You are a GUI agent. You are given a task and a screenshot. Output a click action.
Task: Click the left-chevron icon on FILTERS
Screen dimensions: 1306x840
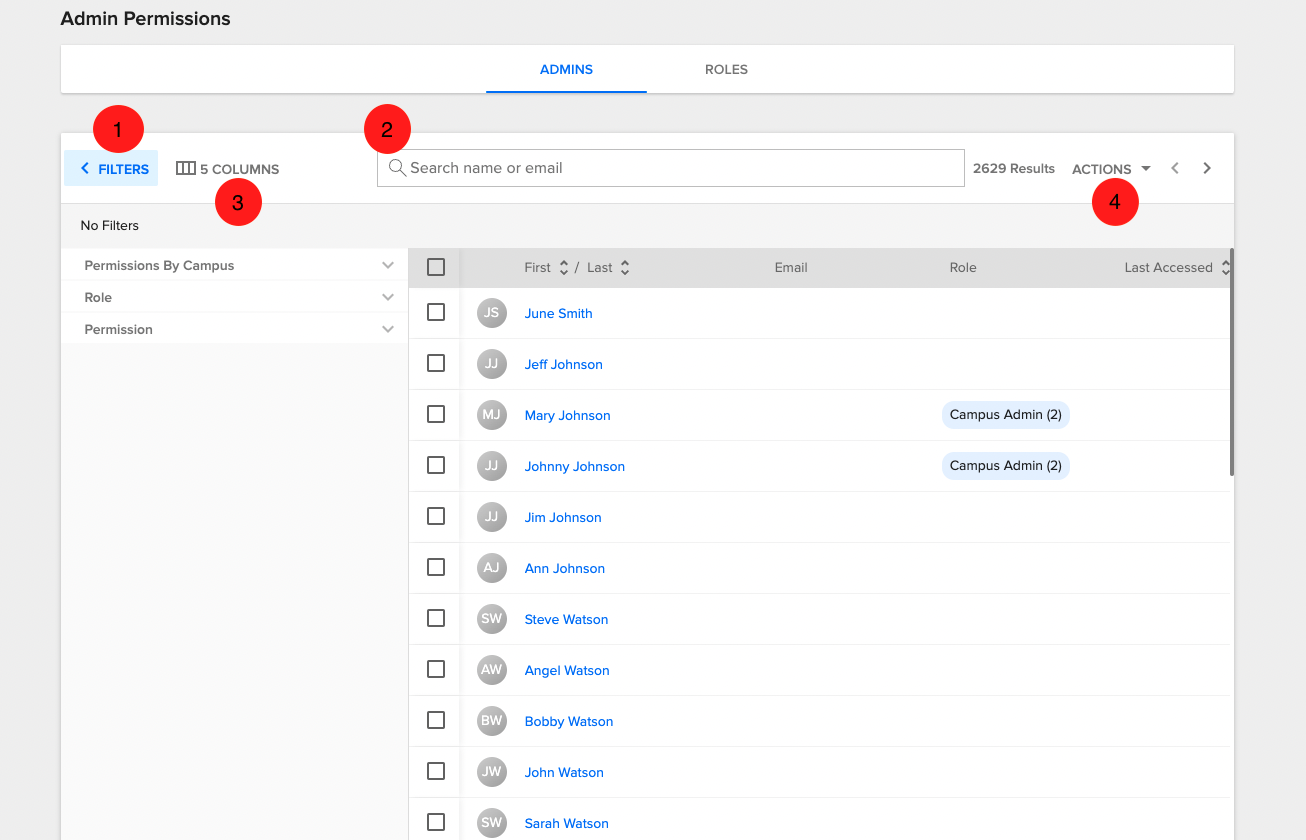click(x=83, y=168)
